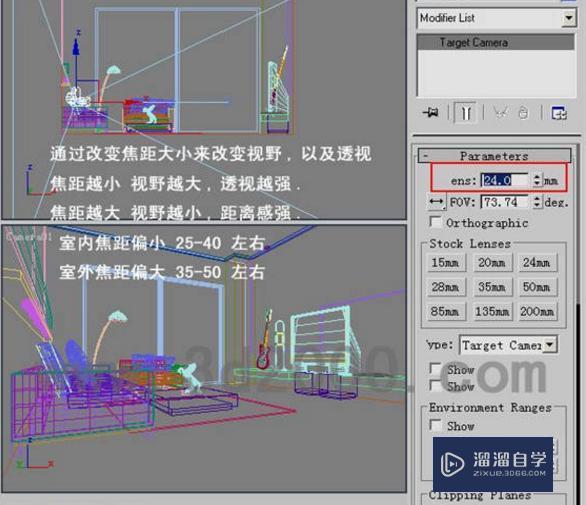The width and height of the screenshot is (586, 505).
Task: Choose the 50mm stock lens
Action: pyautogui.click(x=537, y=287)
